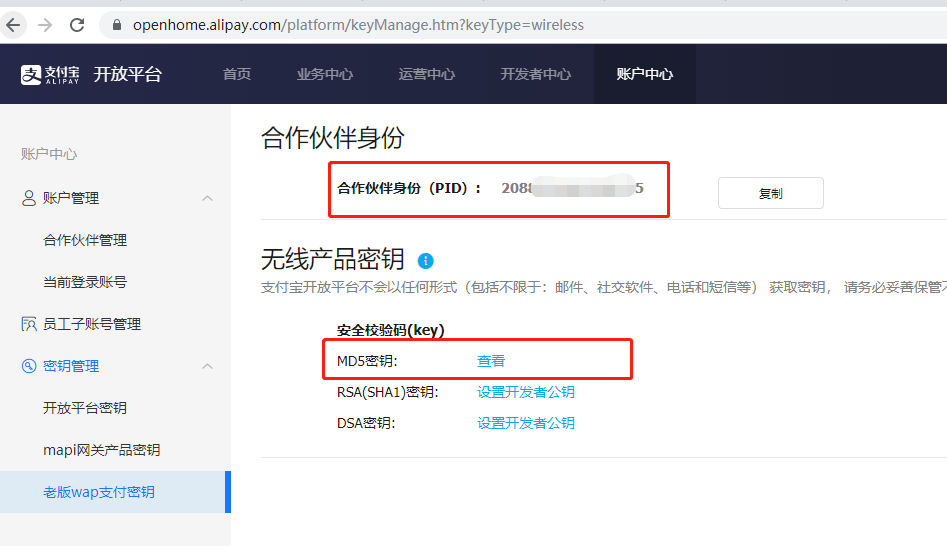This screenshot has width=947, height=546.
Task: Open mapi网关产品密钥 in the sidebar
Action: tap(101, 450)
